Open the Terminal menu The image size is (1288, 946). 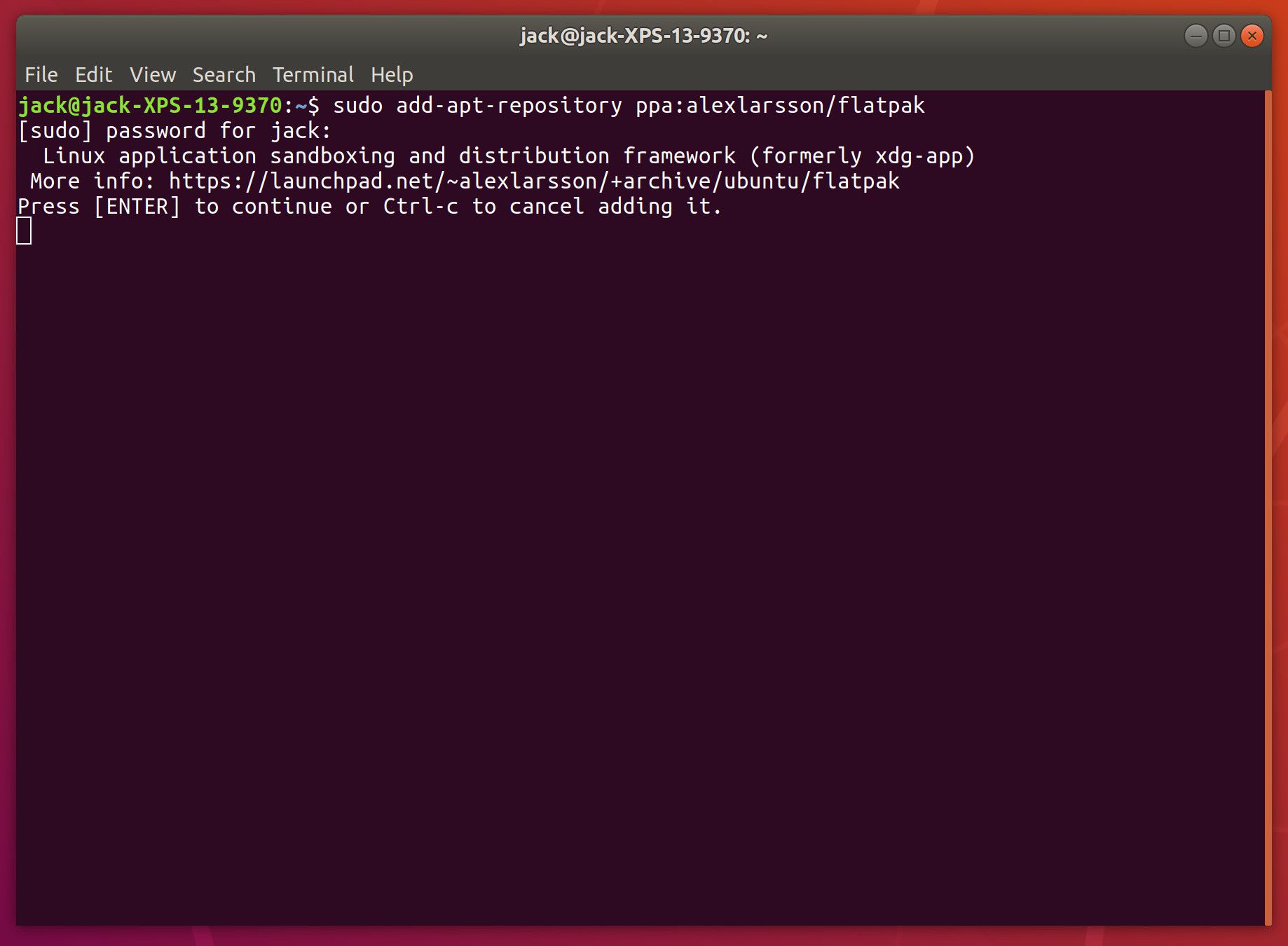click(x=313, y=74)
